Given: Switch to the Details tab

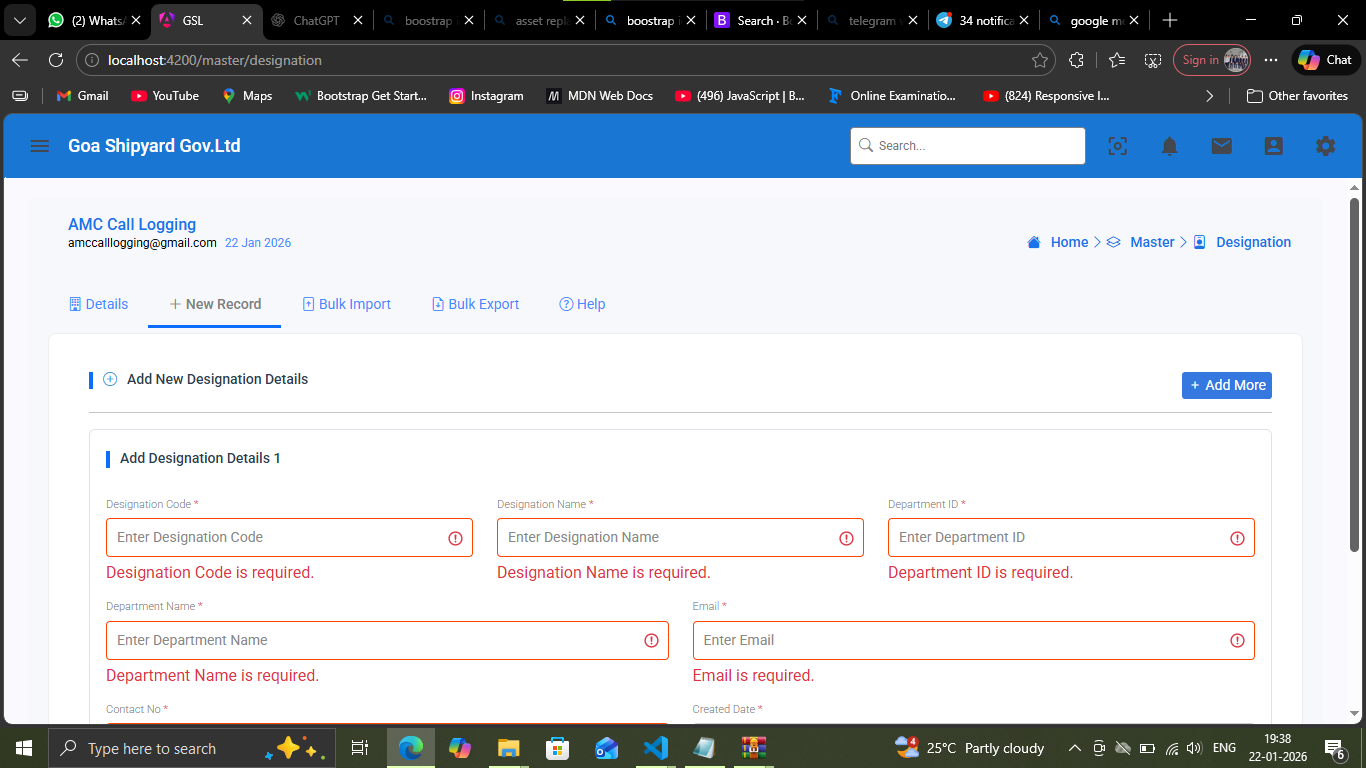Looking at the screenshot, I should (98, 304).
